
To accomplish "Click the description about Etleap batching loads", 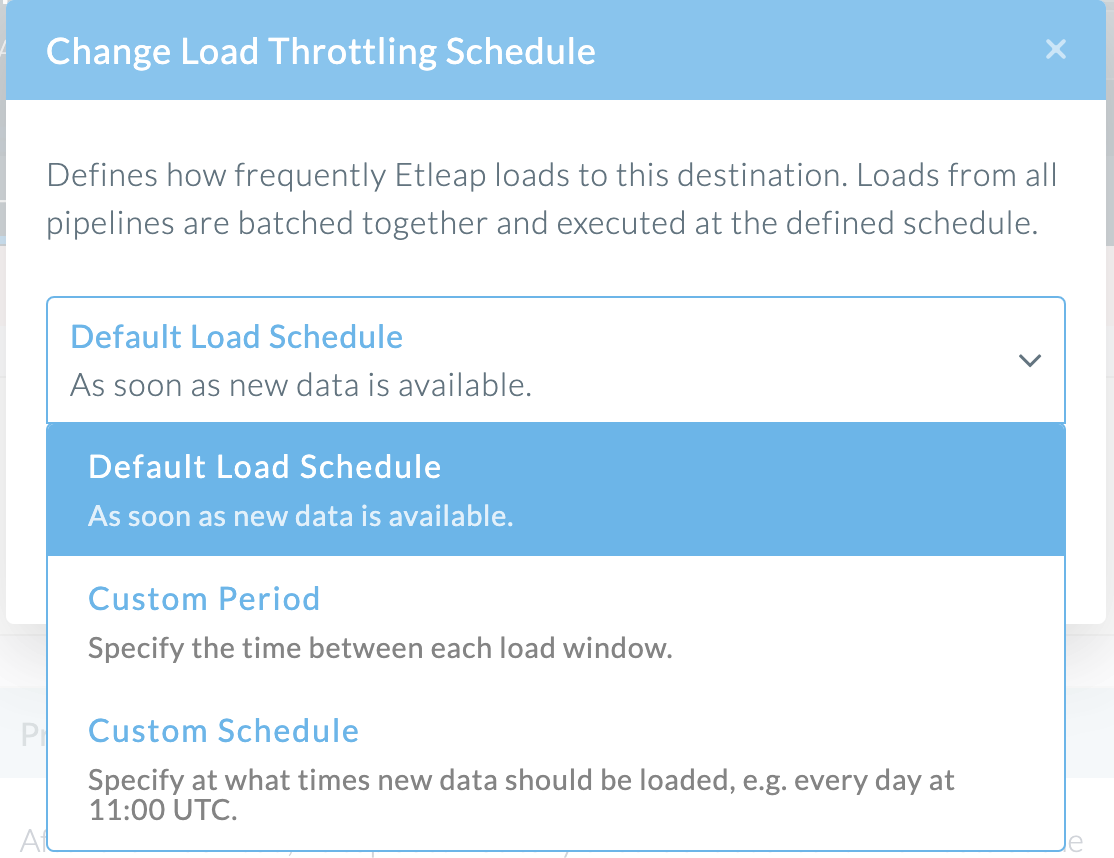I will click(x=551, y=198).
